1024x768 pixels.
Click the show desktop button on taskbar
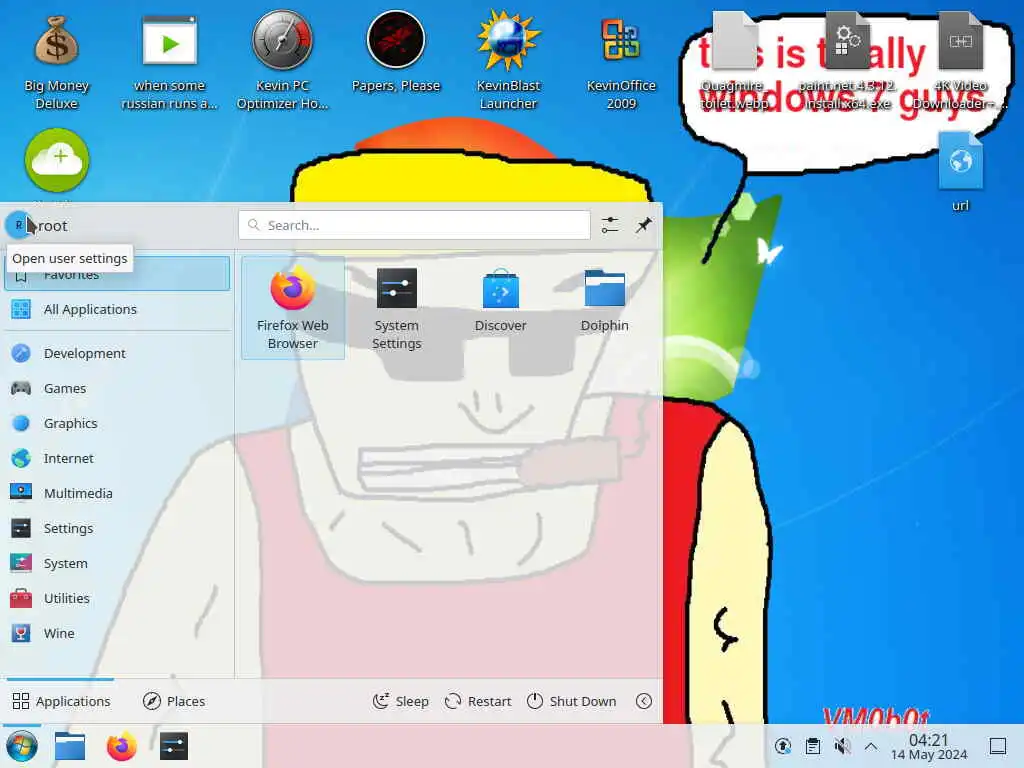pos(998,746)
